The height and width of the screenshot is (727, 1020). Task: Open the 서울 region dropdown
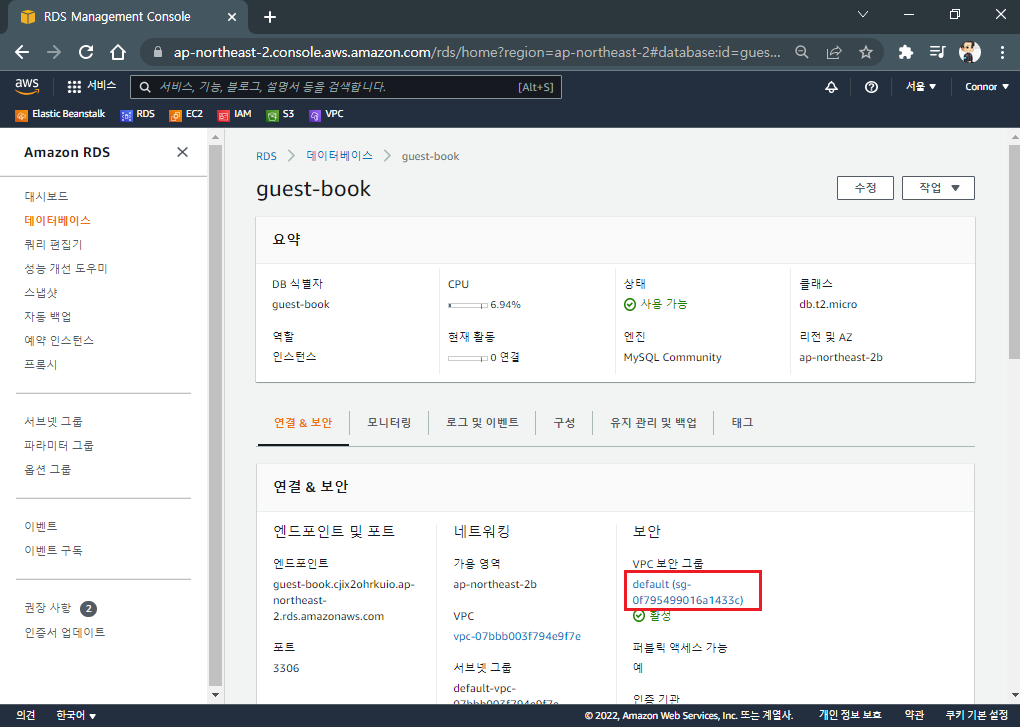[920, 86]
